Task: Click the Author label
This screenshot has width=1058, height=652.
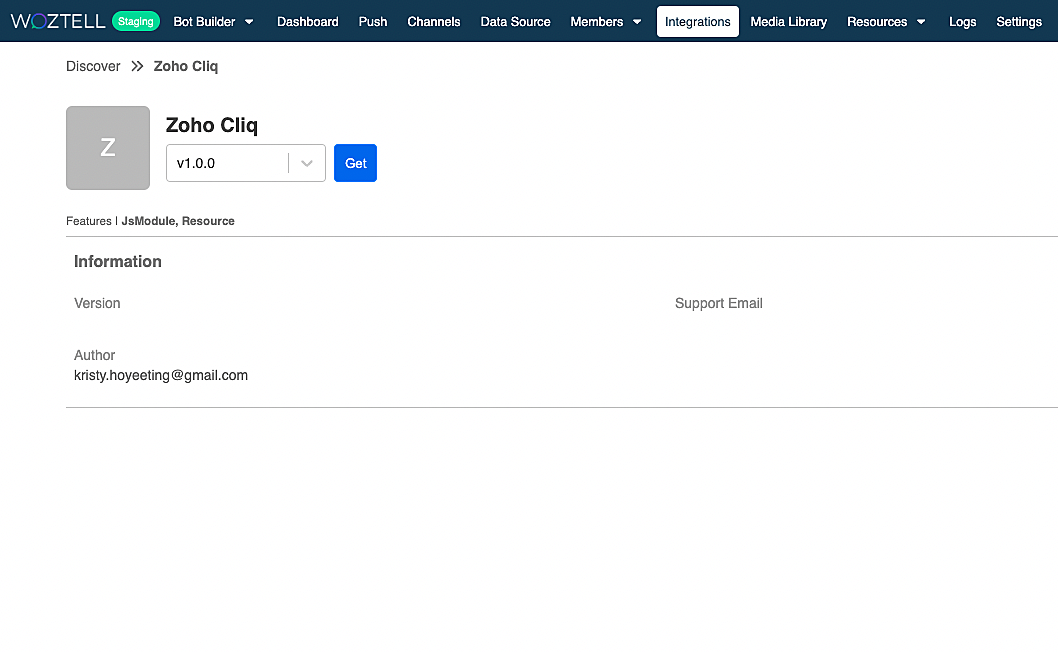Action: click(94, 355)
